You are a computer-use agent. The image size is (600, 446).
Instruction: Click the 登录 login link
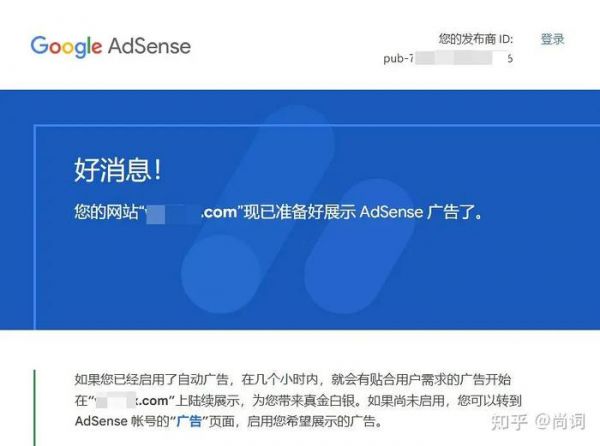[x=552, y=39]
